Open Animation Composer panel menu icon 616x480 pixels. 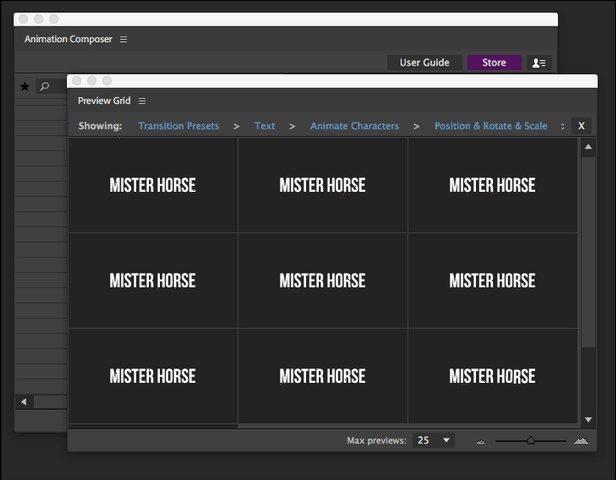point(124,40)
